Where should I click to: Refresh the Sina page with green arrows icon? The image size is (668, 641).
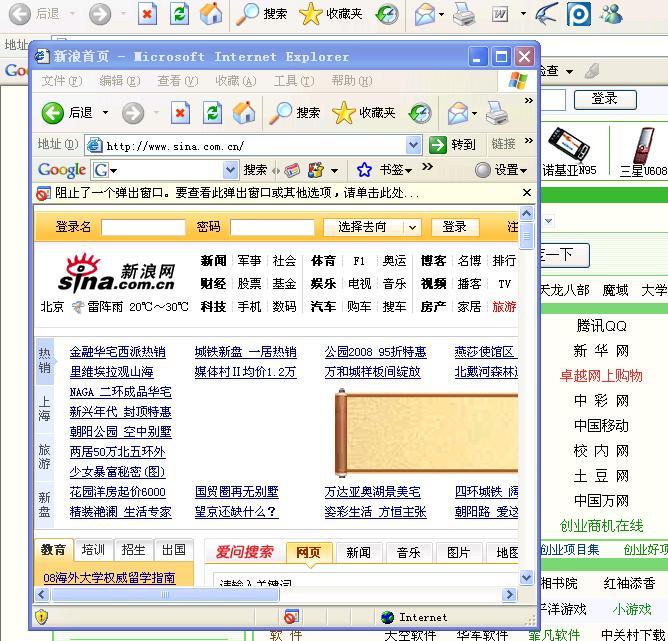click(x=212, y=113)
